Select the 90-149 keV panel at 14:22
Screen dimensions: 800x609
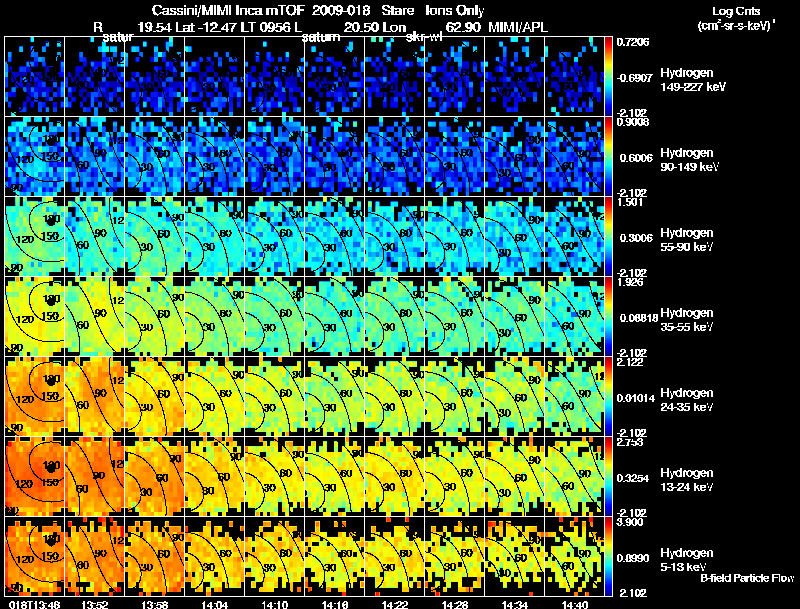(x=395, y=157)
